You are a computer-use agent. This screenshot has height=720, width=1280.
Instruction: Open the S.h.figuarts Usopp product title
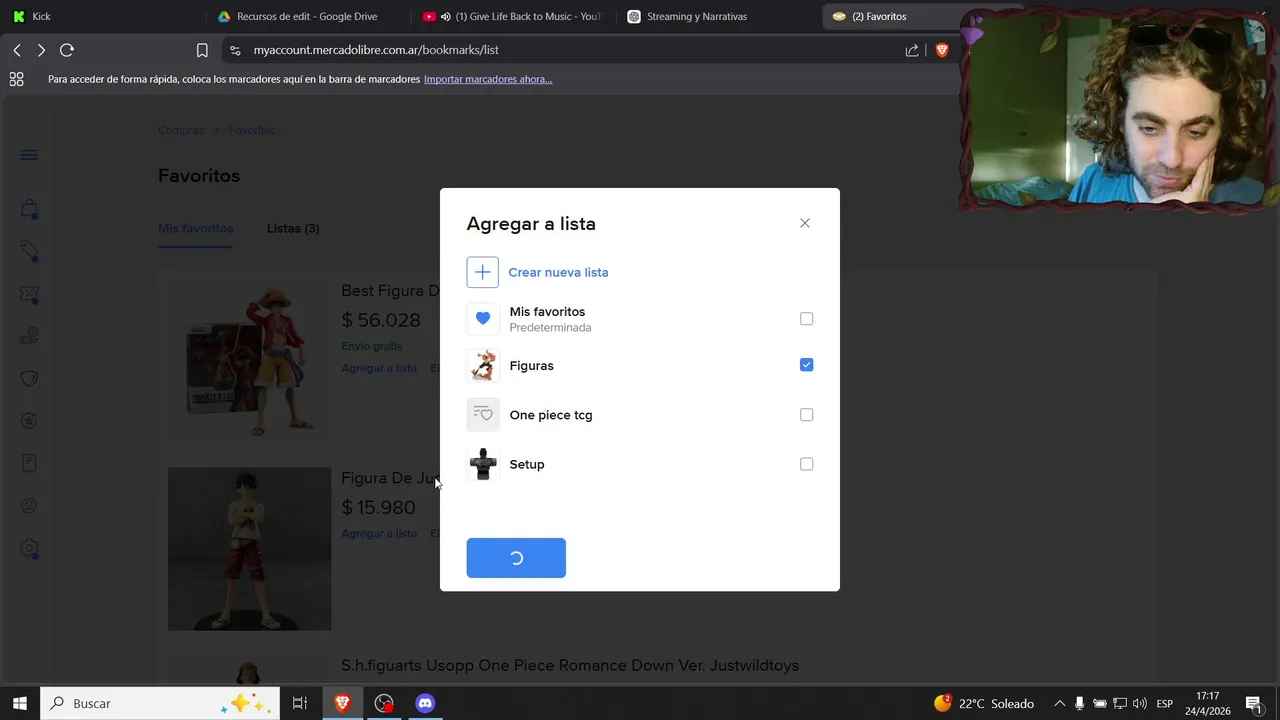[570, 665]
